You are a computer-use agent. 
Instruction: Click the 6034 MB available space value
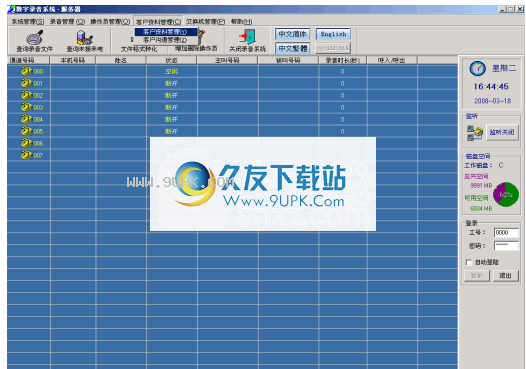[481, 208]
